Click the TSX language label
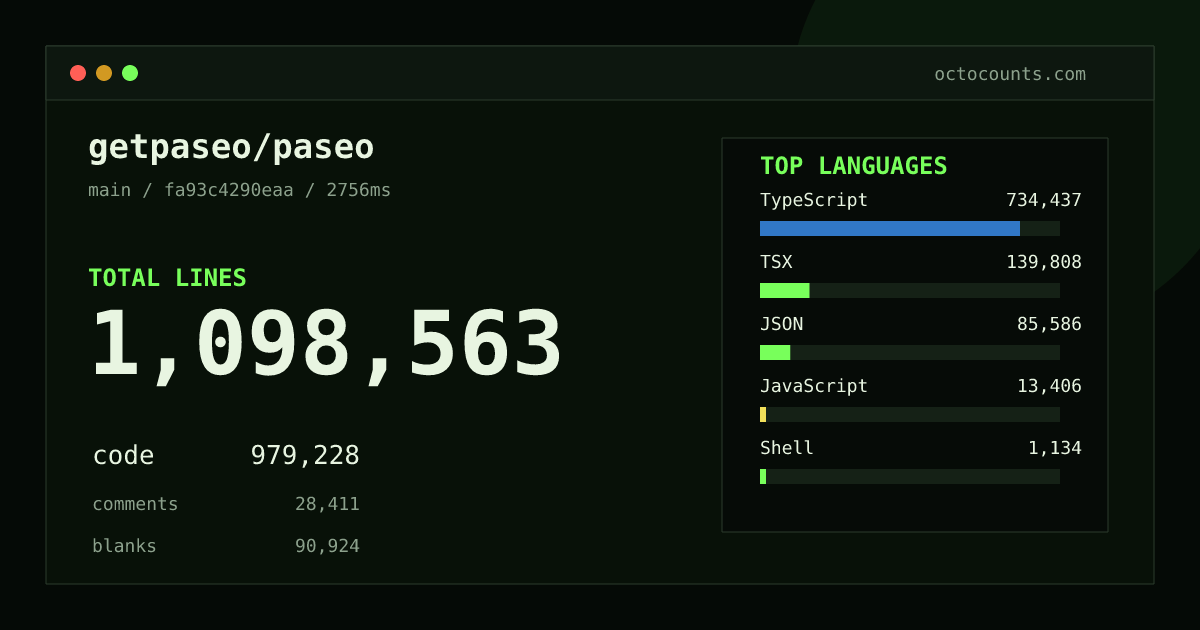Viewport: 1200px width, 630px height. (776, 262)
